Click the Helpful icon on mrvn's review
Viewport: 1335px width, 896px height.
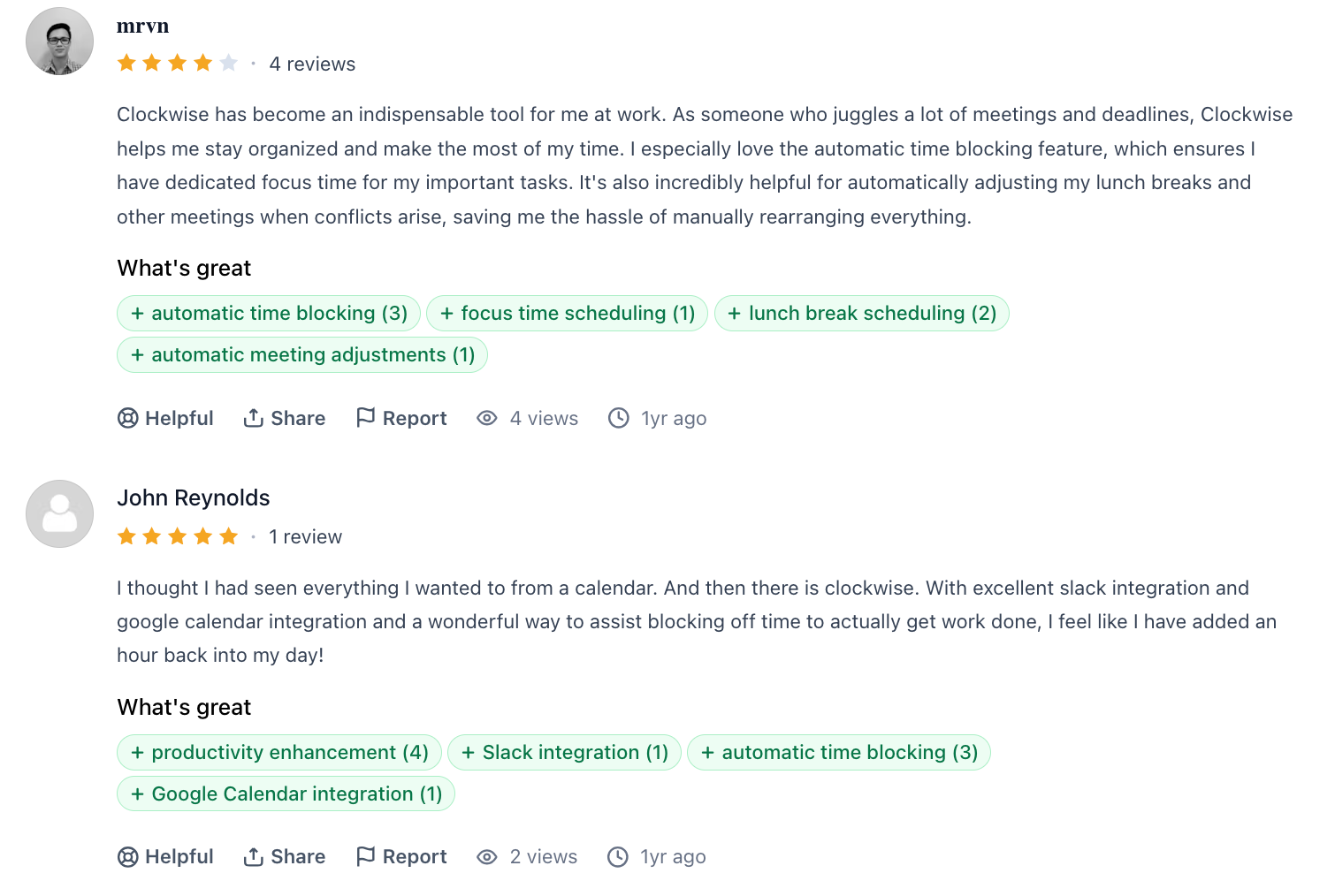click(129, 418)
